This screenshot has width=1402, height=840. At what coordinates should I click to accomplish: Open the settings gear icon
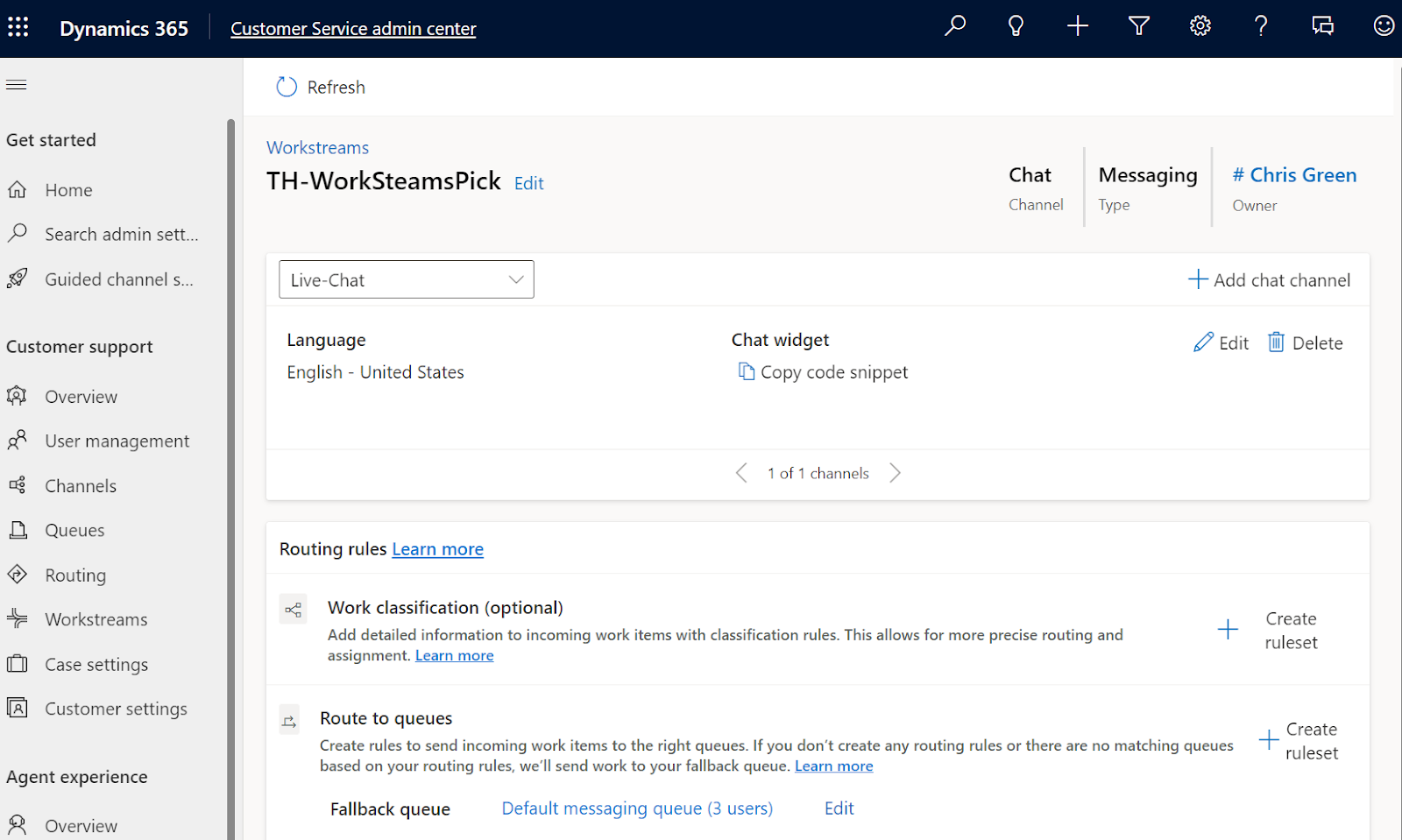click(x=1200, y=26)
